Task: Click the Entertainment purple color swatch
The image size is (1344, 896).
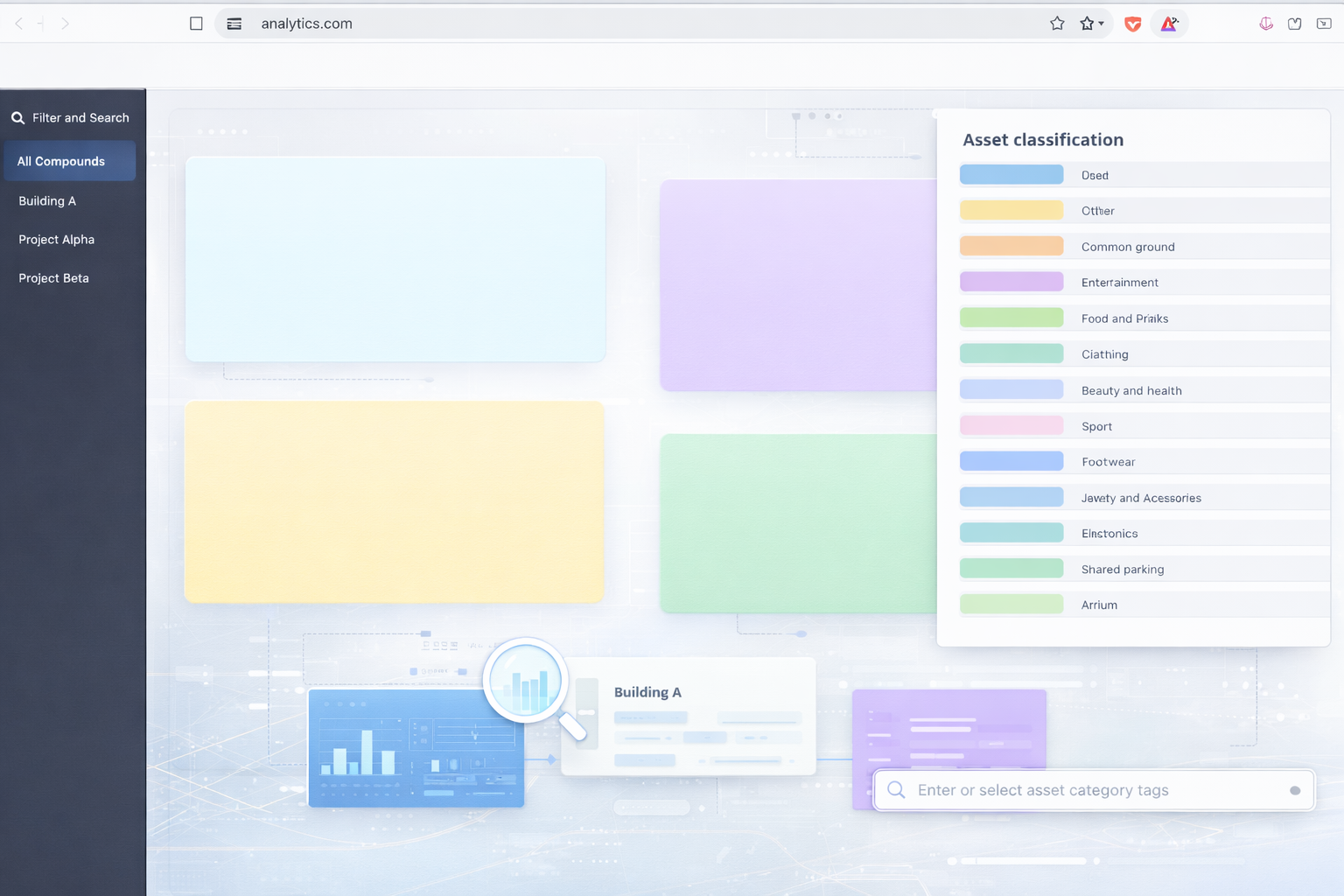Action: (x=1011, y=281)
